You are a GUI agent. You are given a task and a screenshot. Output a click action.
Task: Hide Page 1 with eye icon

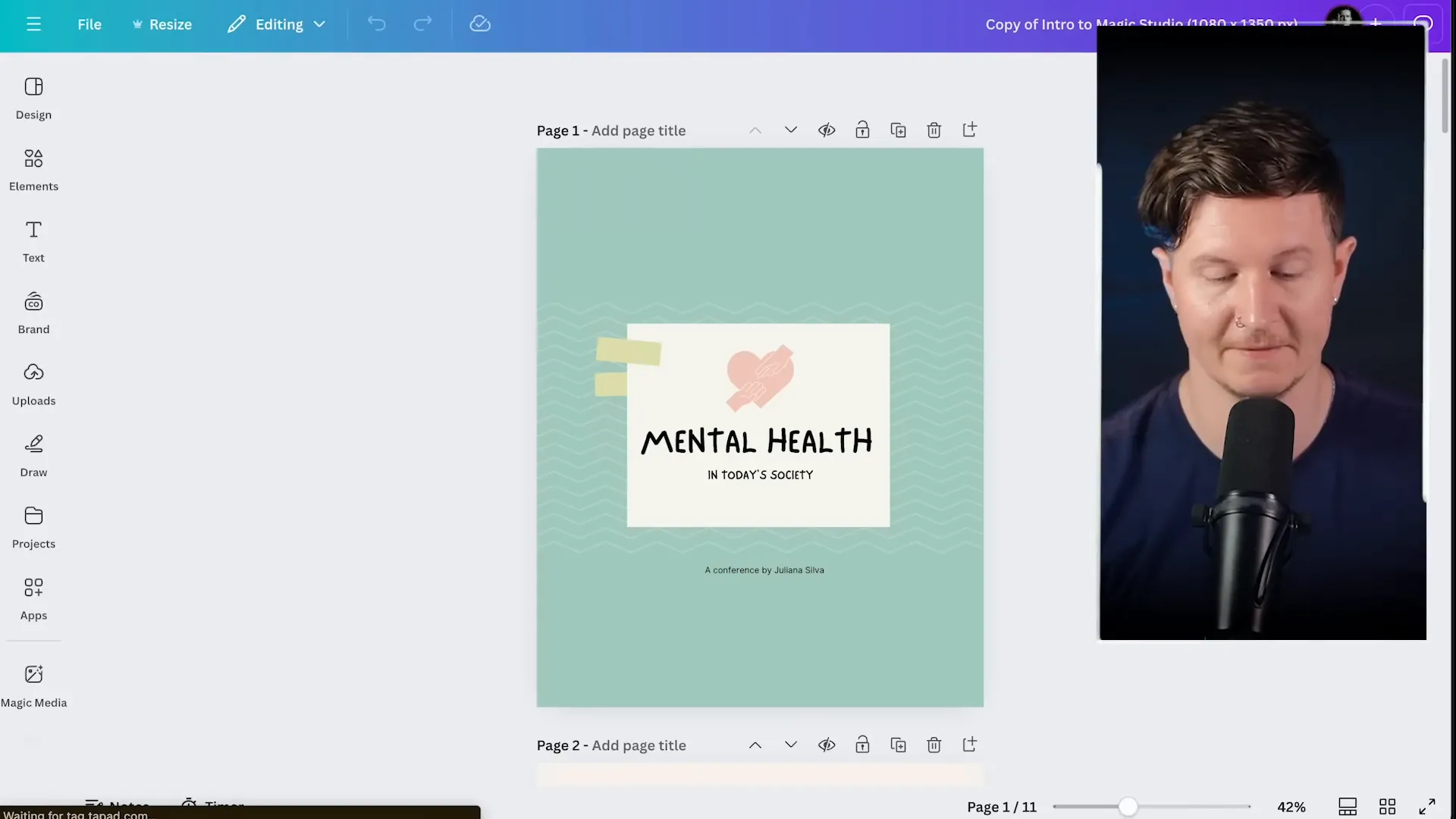pyautogui.click(x=827, y=130)
